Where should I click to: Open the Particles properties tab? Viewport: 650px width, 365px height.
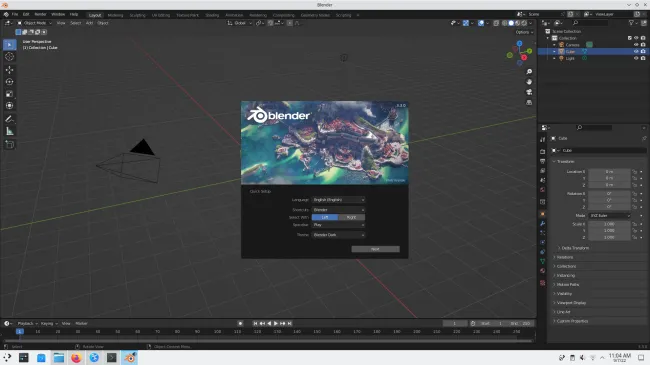(543, 233)
